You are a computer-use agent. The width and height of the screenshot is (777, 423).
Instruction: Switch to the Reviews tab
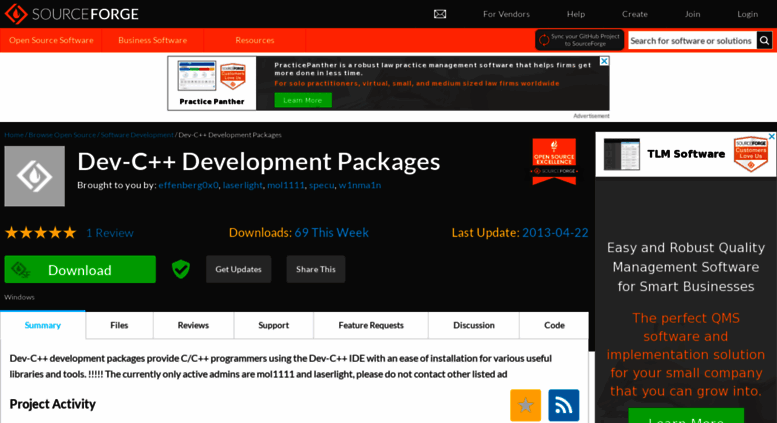[x=193, y=325]
